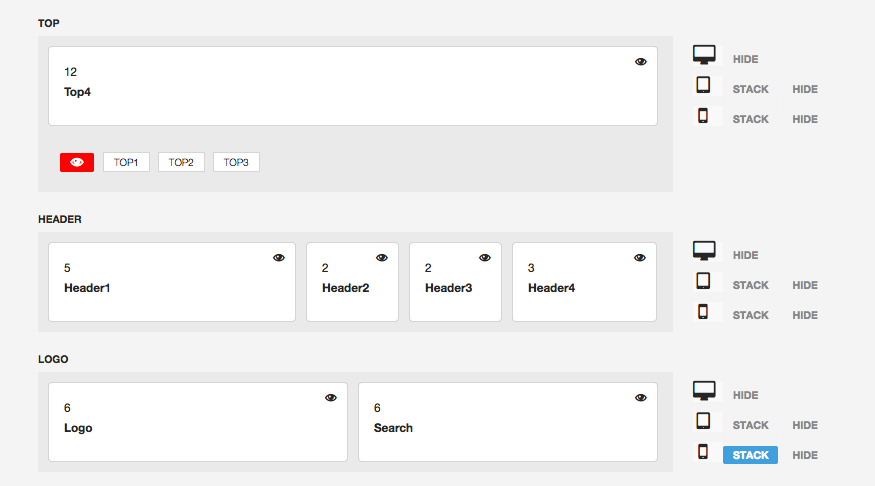Toggle visibility eye on Header2 block
The image size is (875, 486).
click(x=382, y=258)
